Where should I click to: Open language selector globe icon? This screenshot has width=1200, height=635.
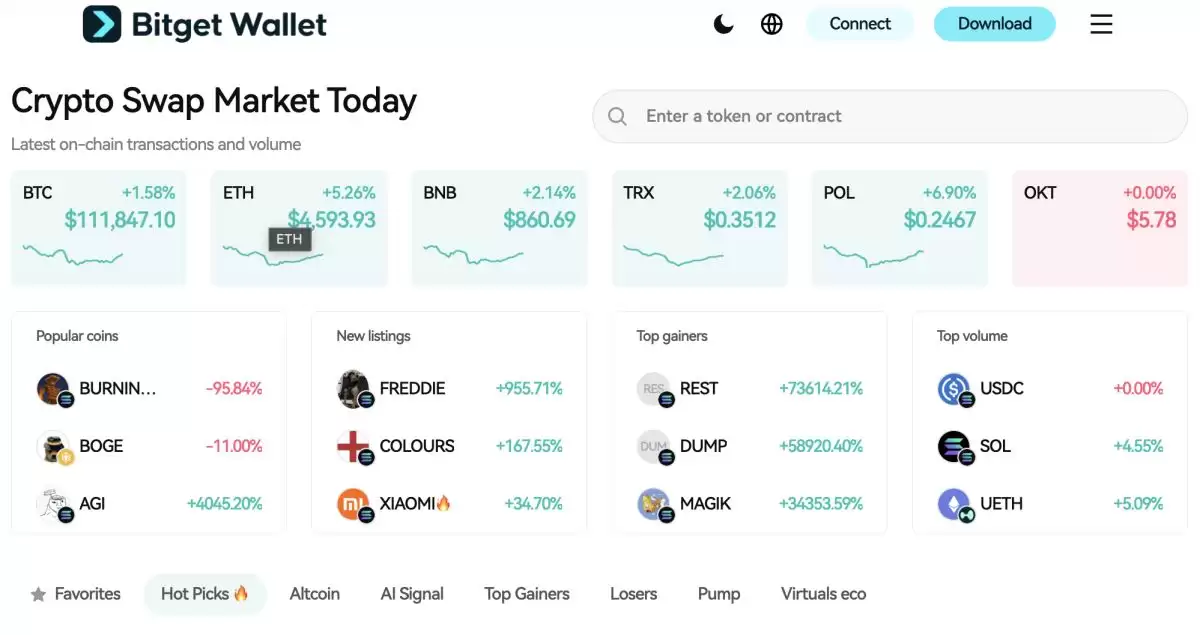point(772,24)
